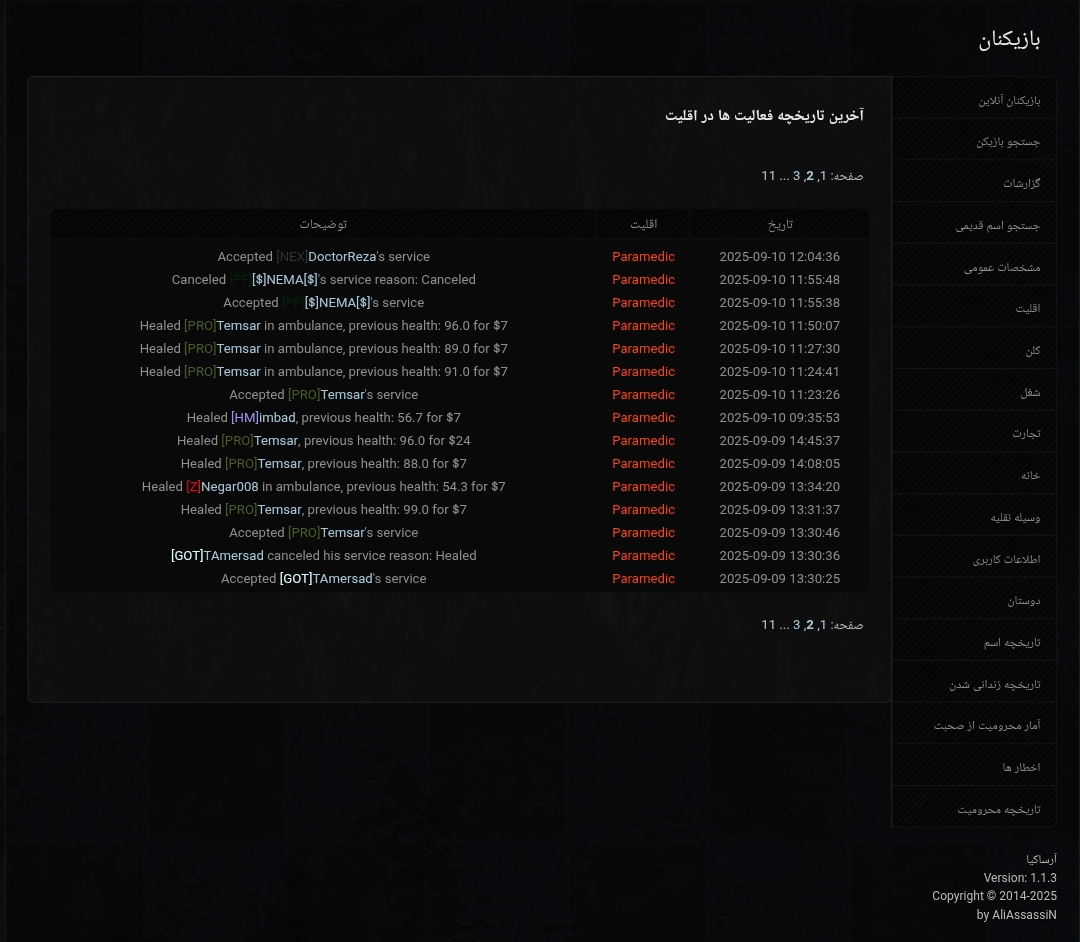
Task: Go to page 3 in top pagination
Action: tap(796, 176)
